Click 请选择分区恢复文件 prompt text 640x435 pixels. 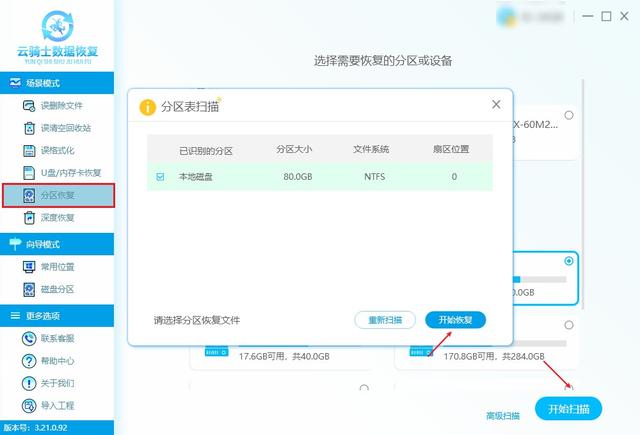tap(197, 320)
